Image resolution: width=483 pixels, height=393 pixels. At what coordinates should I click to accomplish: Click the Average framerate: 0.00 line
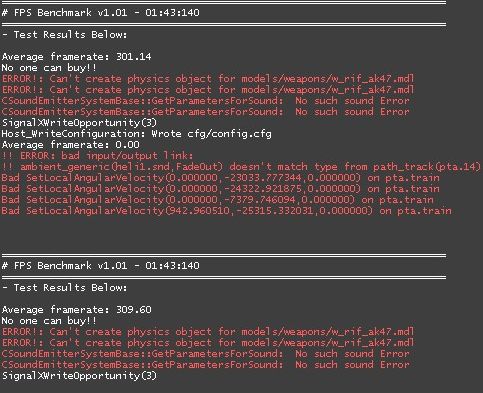coord(71,145)
